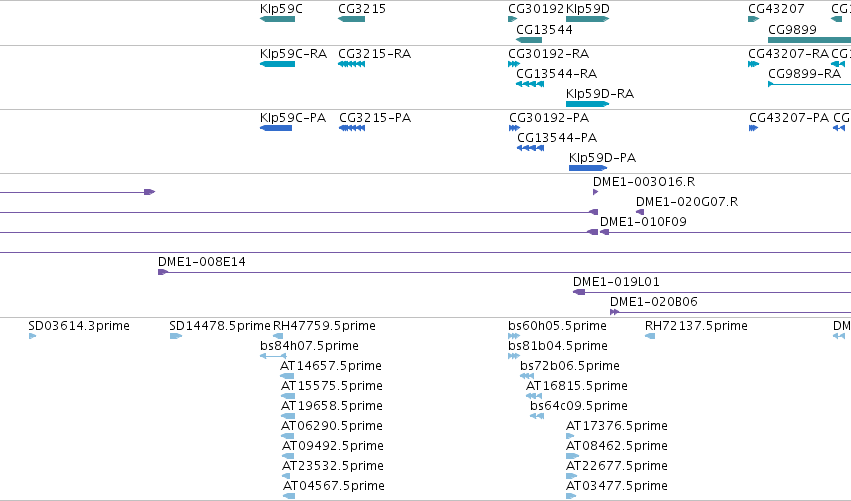
Task: Select the Klp59D gene bar
Action: coord(587,19)
